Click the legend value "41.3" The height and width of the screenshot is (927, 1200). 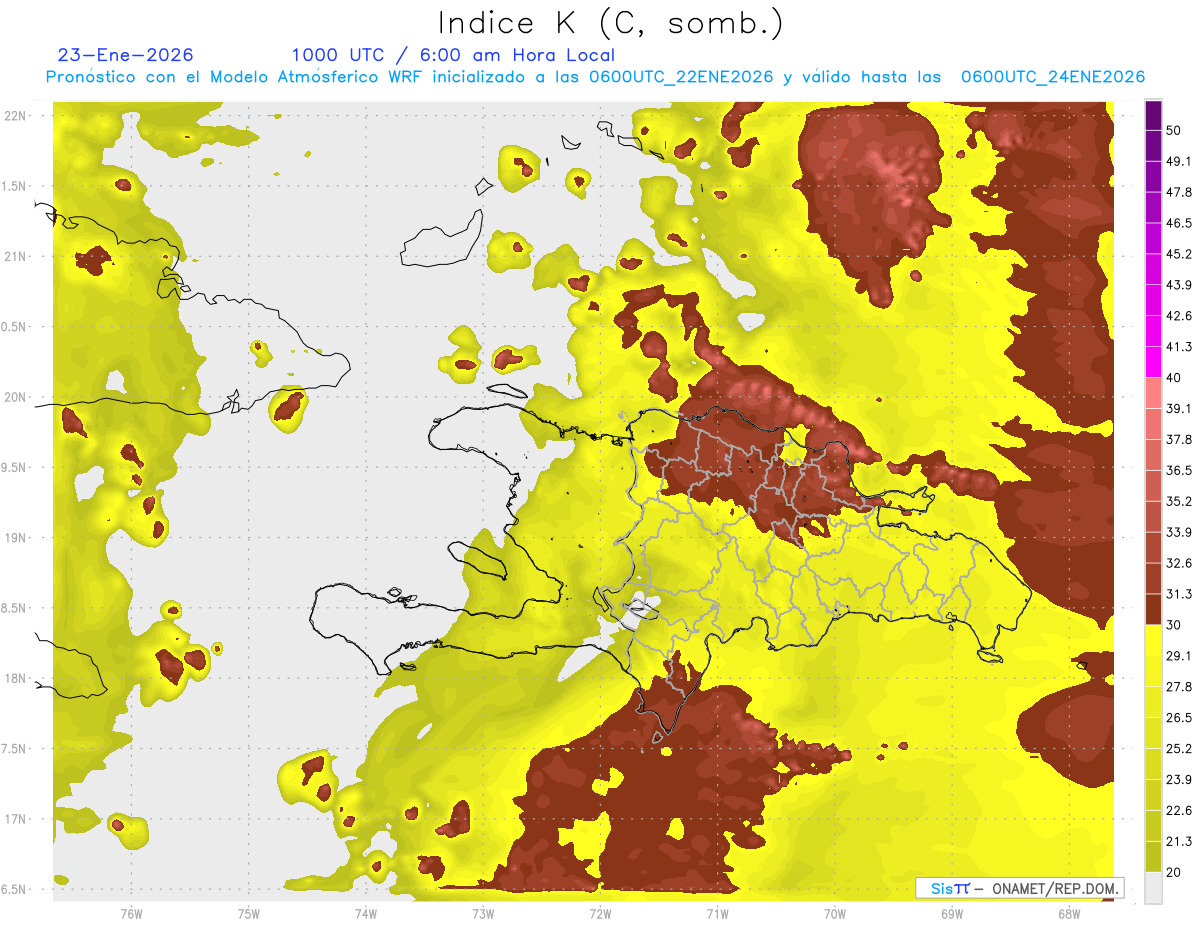click(1179, 347)
